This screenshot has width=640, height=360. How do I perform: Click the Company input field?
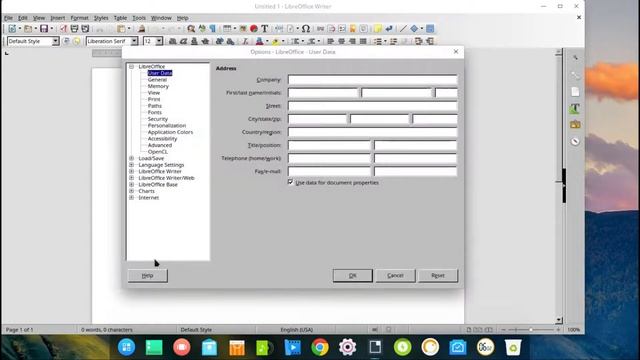(373, 80)
